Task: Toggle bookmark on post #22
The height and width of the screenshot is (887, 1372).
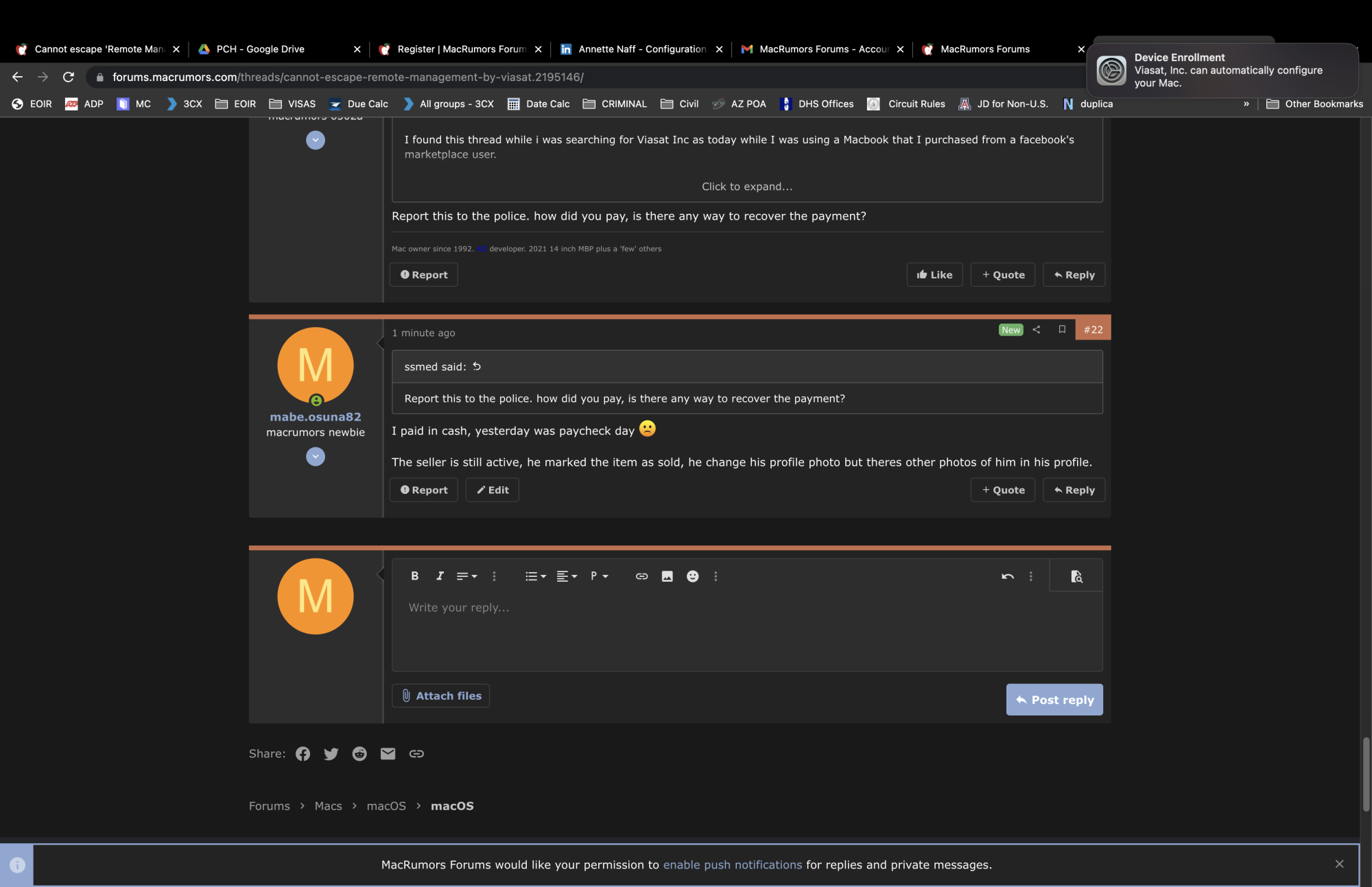Action: pos(1062,329)
